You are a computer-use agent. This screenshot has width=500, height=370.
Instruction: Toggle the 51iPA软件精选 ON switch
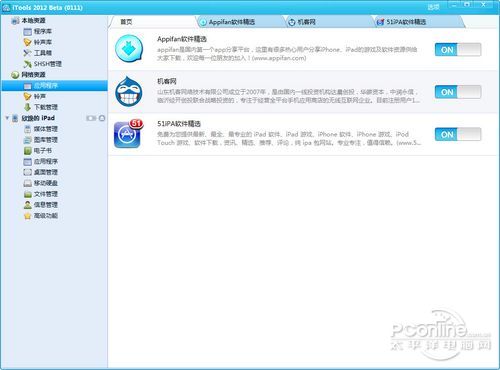click(x=458, y=134)
